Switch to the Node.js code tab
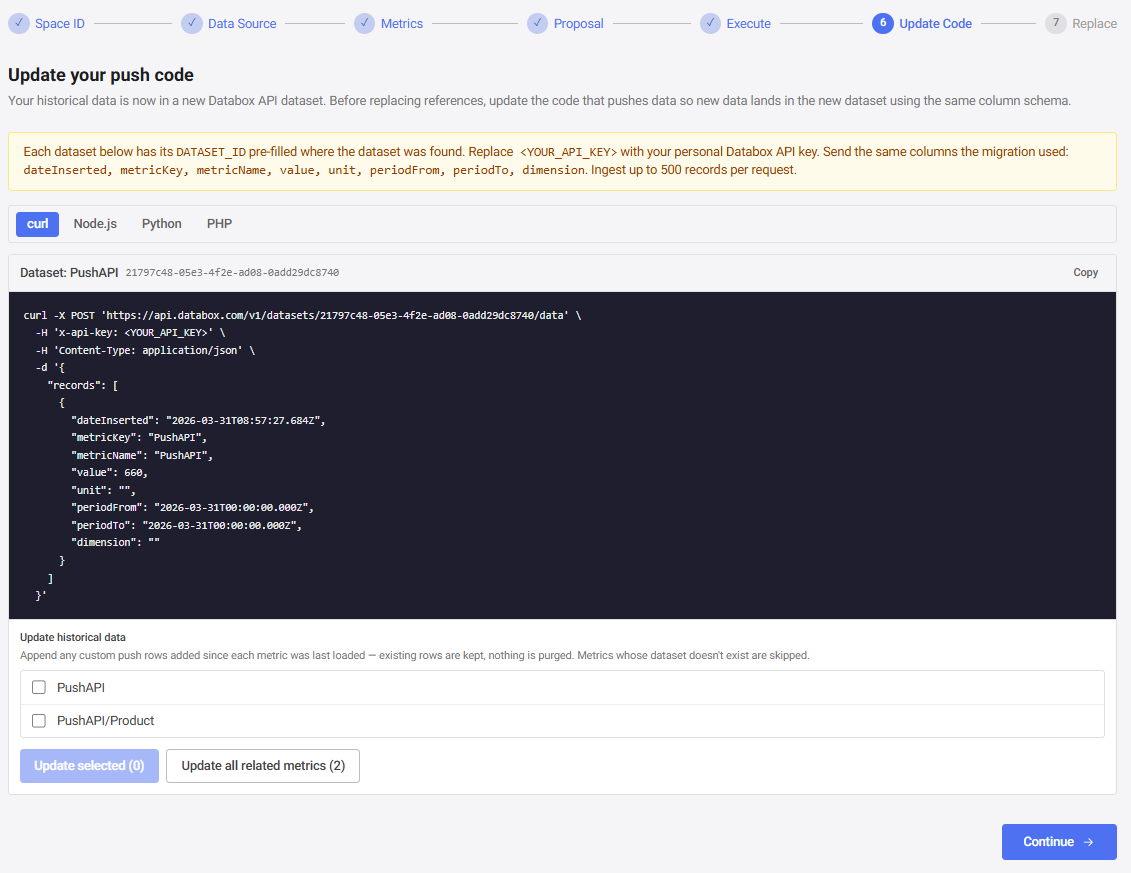 click(95, 224)
